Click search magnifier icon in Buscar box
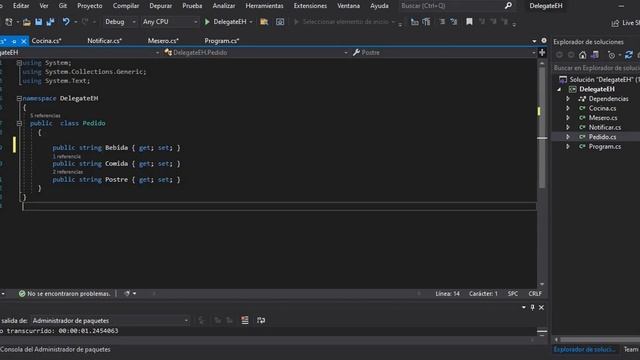 coord(508,6)
